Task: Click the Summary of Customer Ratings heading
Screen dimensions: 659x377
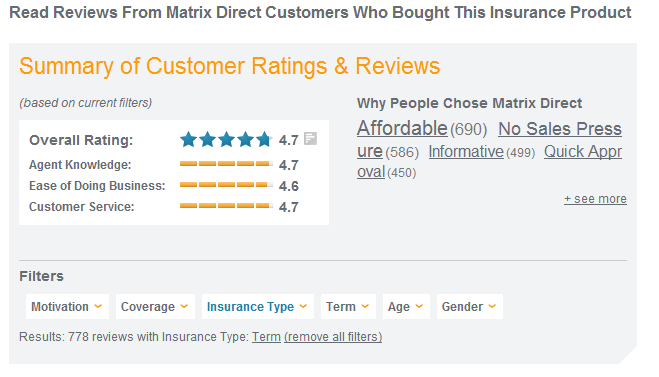Action: point(229,66)
